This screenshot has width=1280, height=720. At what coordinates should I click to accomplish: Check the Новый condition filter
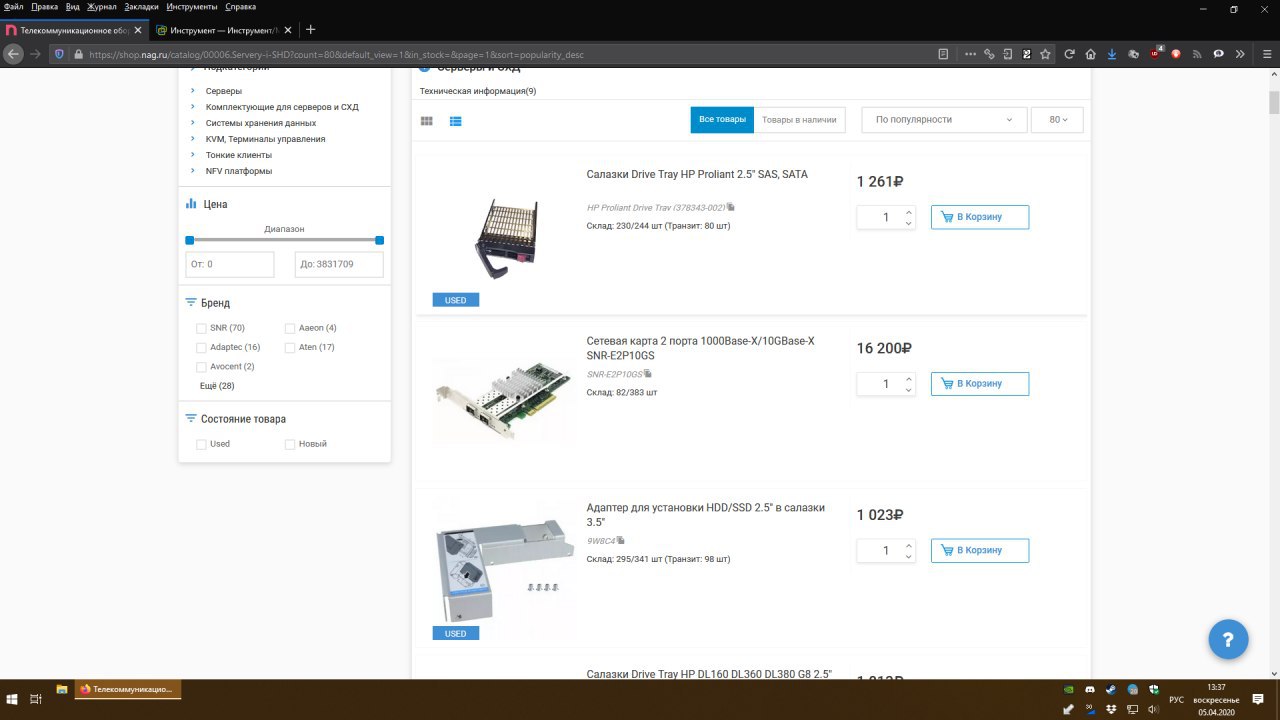[290, 444]
